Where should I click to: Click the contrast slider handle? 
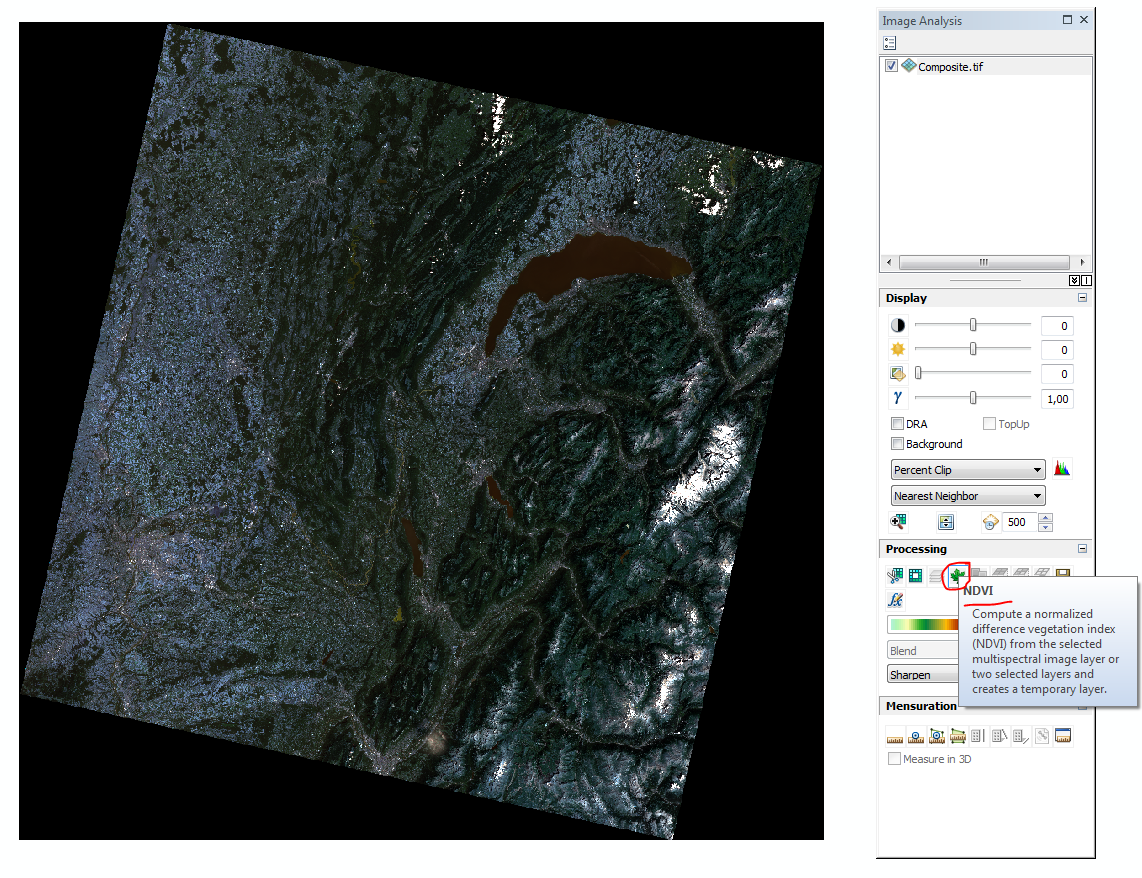click(x=973, y=325)
